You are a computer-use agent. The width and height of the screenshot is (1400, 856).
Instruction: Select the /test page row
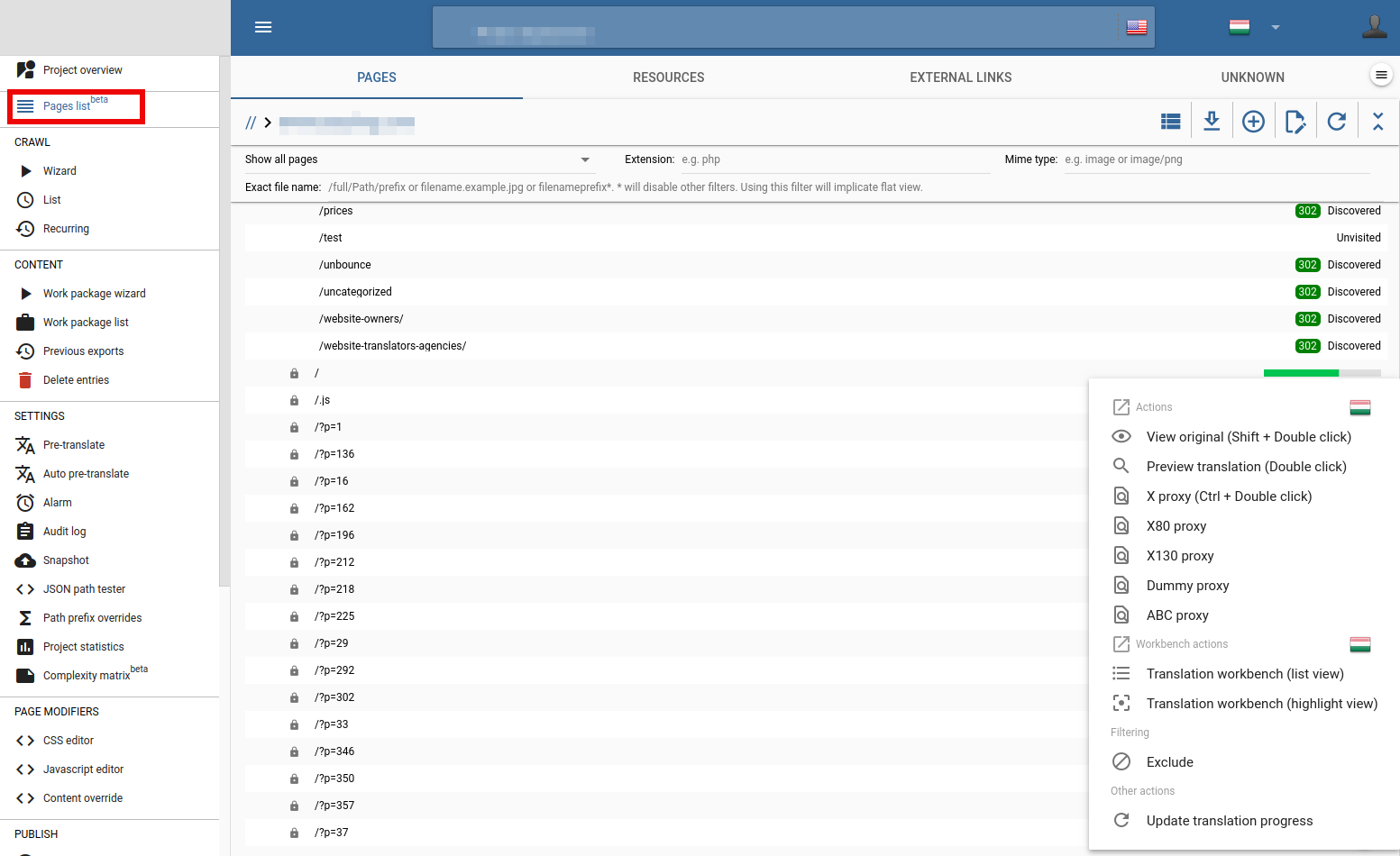click(815, 238)
